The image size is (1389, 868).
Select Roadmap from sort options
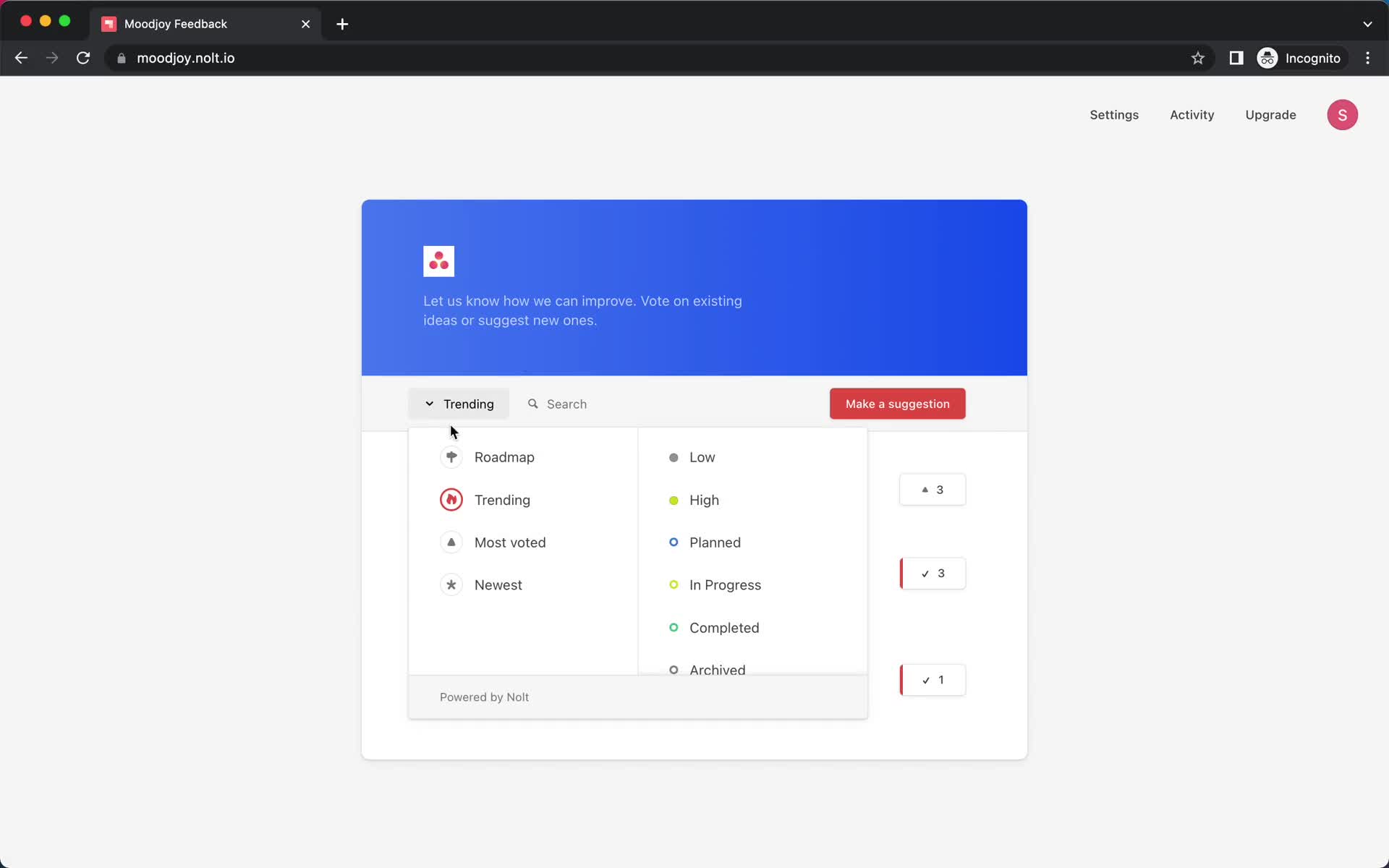coord(504,456)
